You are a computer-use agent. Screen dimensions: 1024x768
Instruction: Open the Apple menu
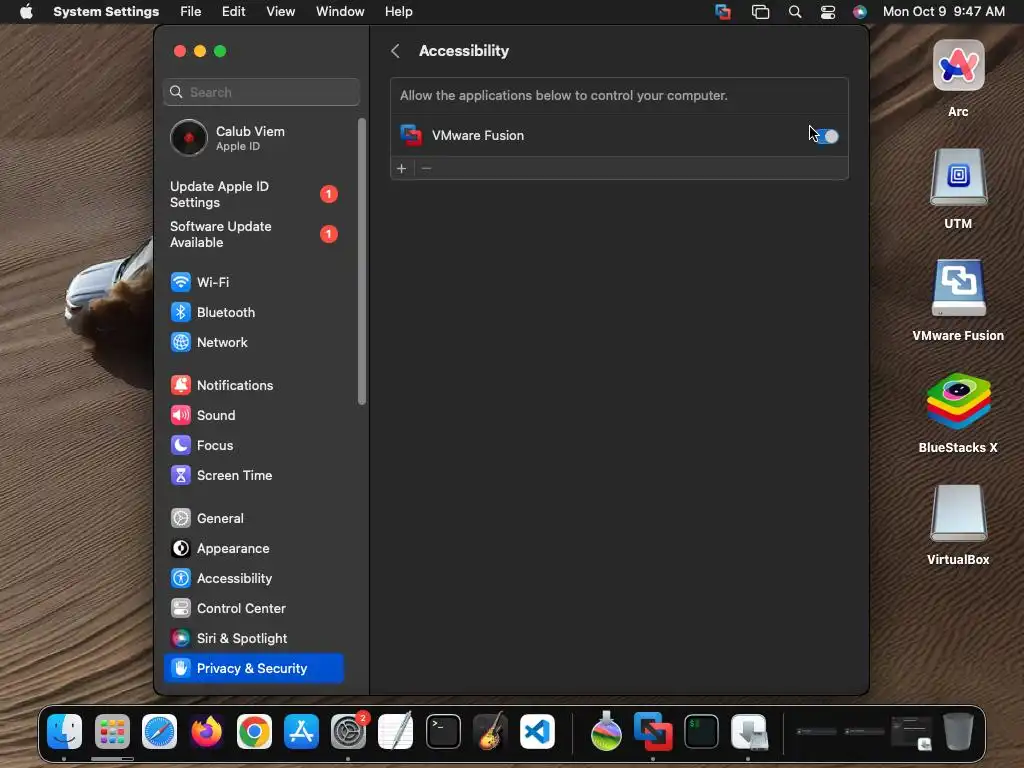pyautogui.click(x=26, y=12)
